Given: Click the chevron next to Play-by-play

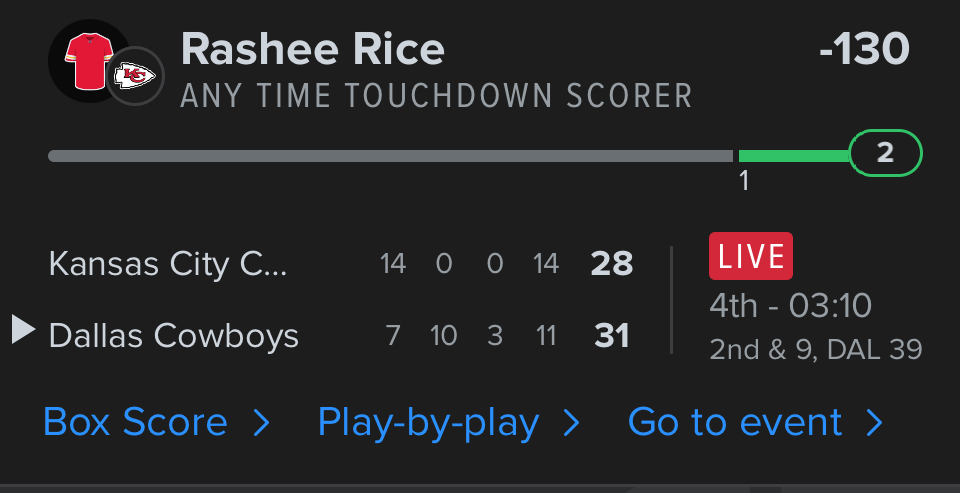Looking at the screenshot, I should (572, 424).
